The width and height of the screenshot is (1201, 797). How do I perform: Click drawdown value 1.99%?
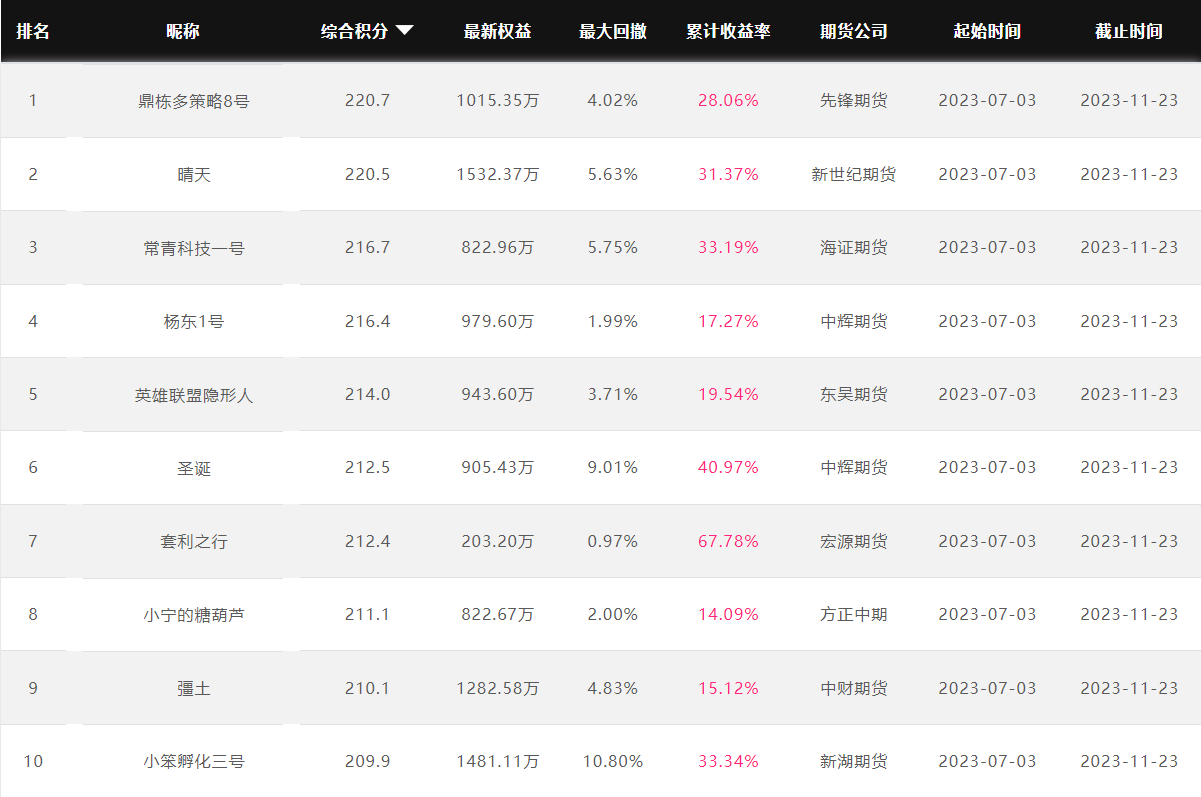click(613, 321)
